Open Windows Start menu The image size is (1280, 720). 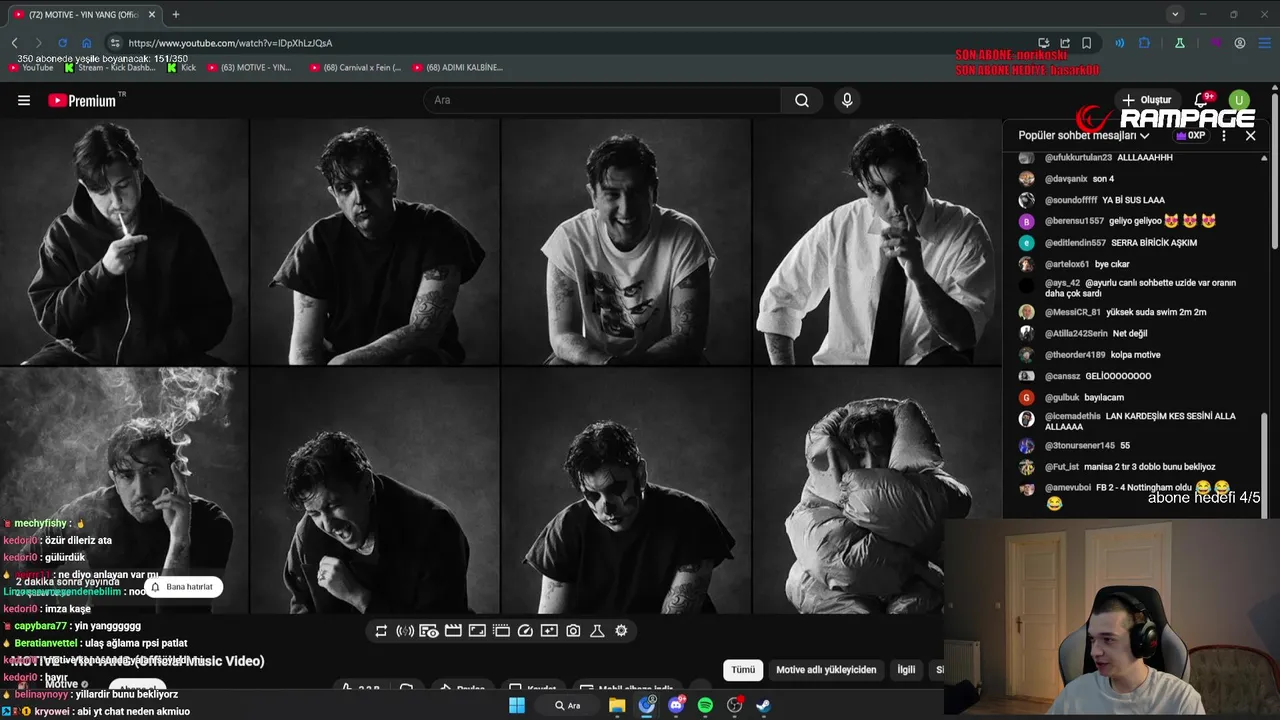(x=517, y=705)
